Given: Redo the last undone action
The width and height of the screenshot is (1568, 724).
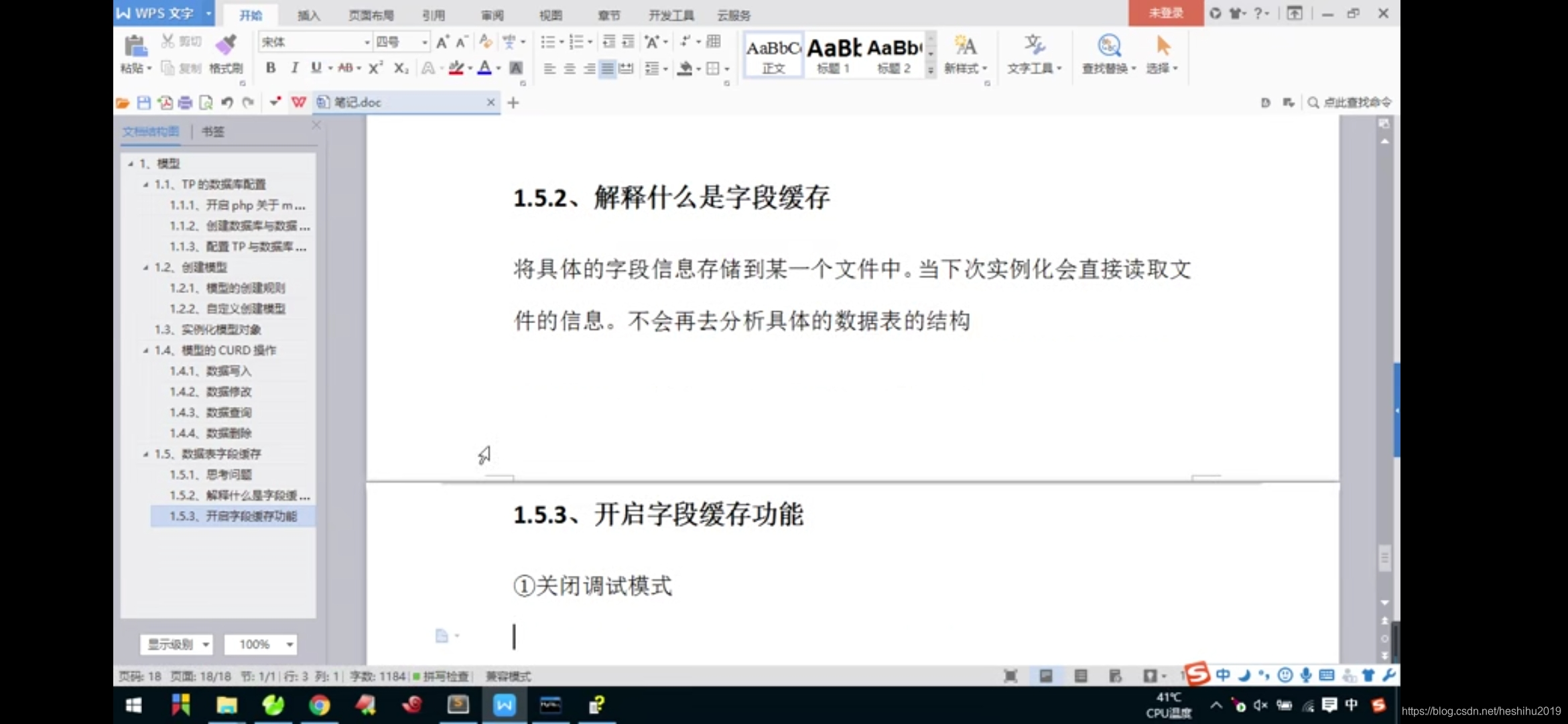Looking at the screenshot, I should click(x=248, y=103).
